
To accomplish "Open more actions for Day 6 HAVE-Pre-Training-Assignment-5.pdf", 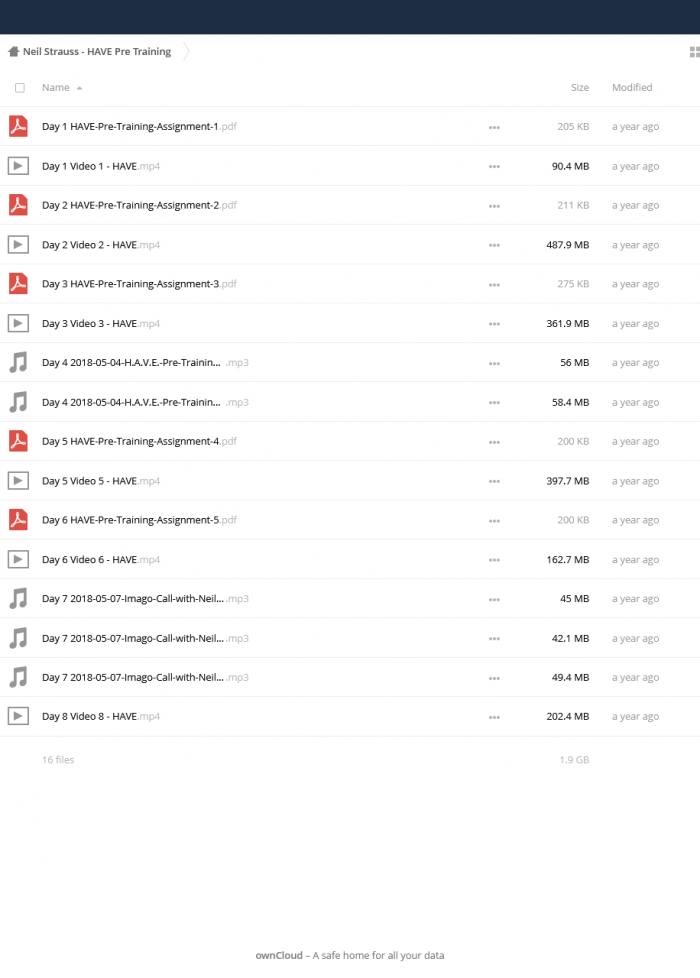I will tap(494, 520).
